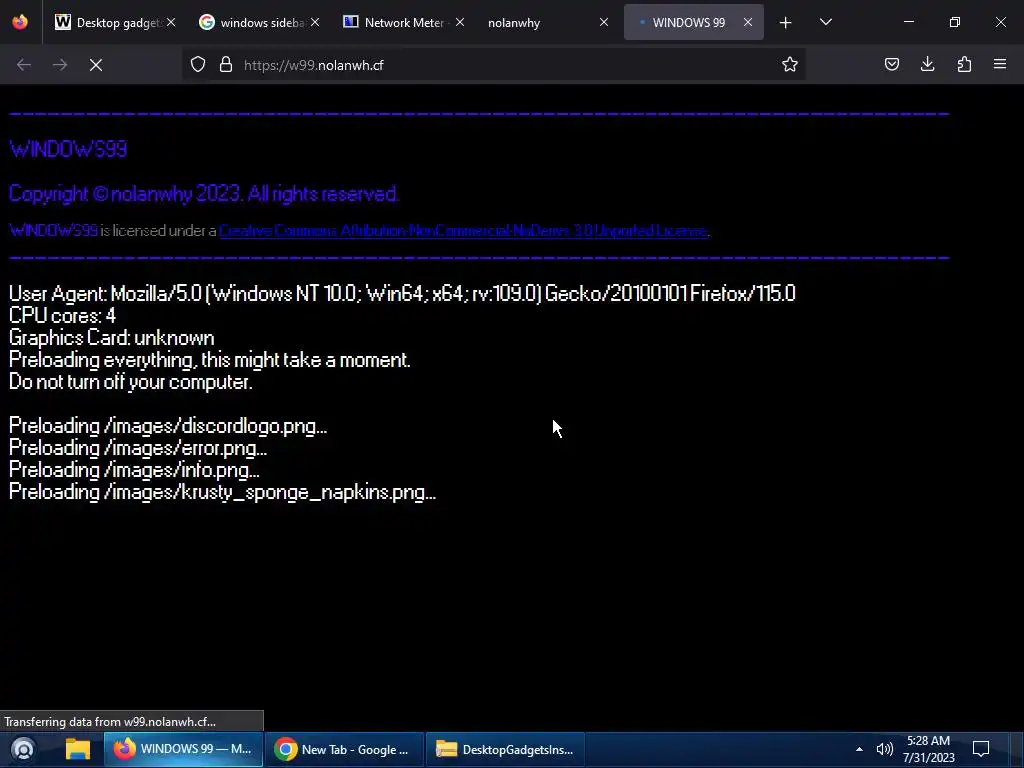Switch to the windows sidebar Google tab
This screenshot has width=1024, height=768.
(260, 22)
